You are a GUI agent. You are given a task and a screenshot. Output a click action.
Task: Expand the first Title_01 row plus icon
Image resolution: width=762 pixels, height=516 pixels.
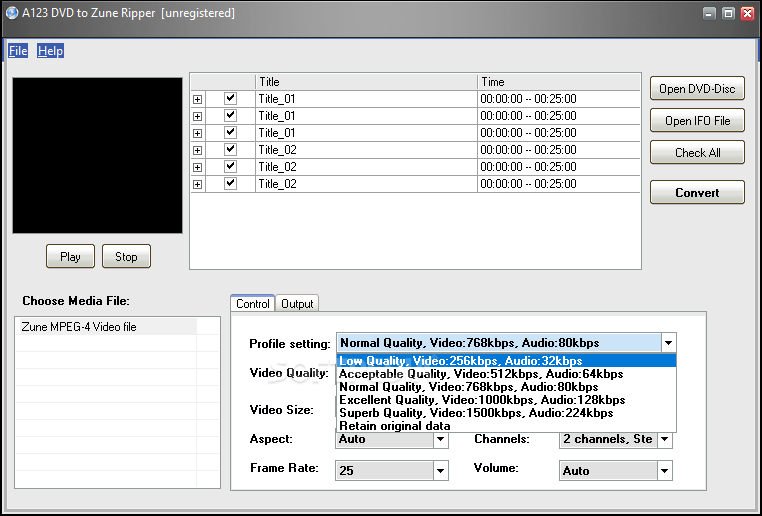tap(197, 100)
